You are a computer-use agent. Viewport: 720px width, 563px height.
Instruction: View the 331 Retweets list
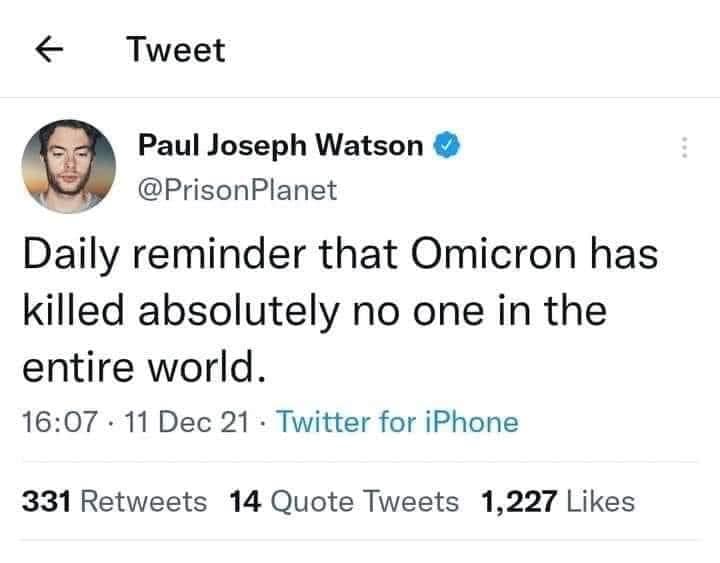[114, 501]
